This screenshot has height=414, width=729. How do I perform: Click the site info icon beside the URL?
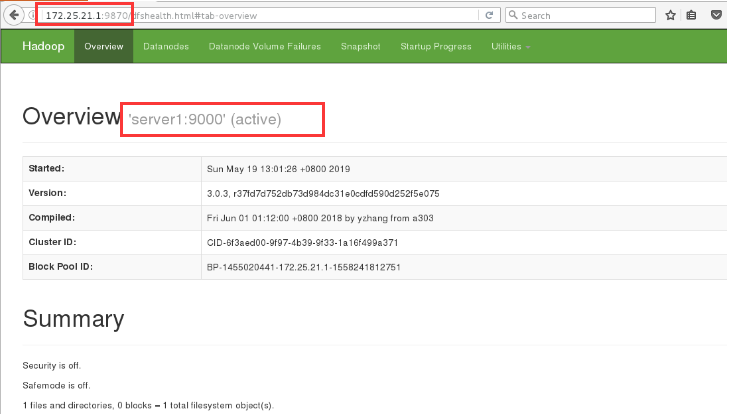click(32, 15)
